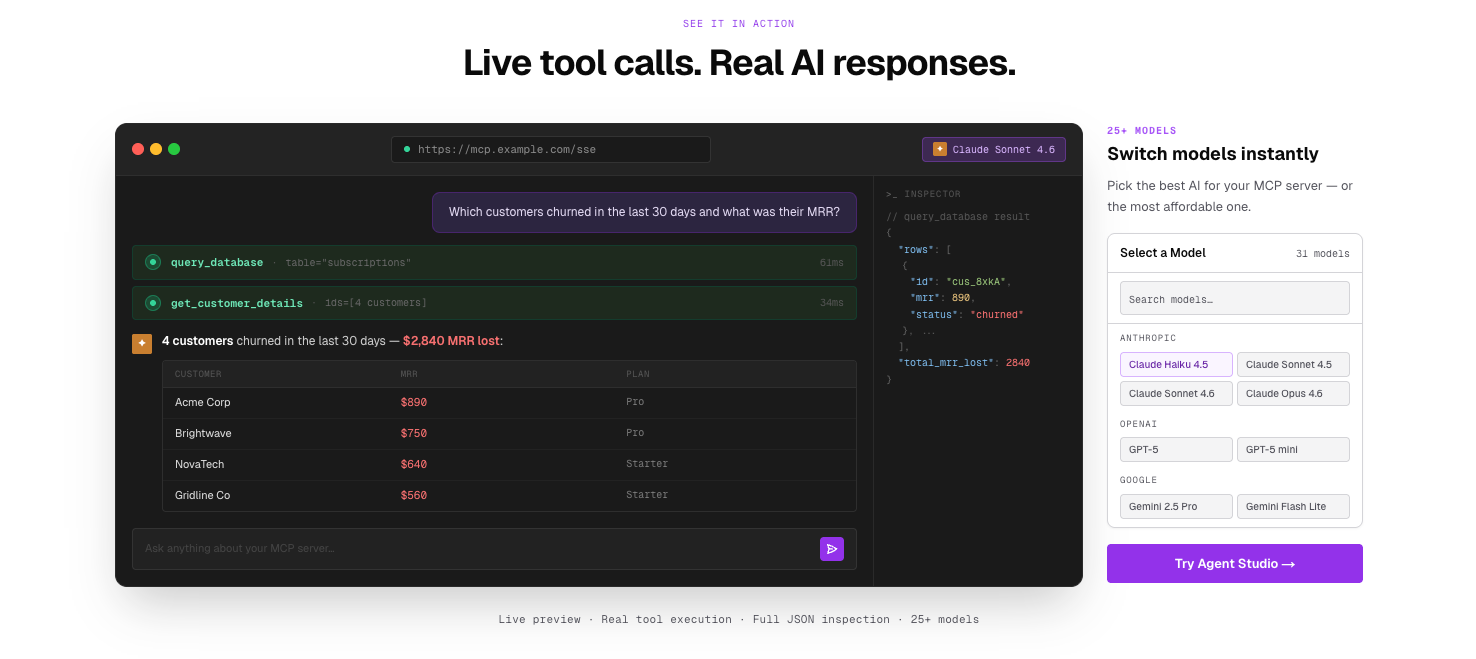This screenshot has height=659, width=1476.
Task: Click the red window dot
Action: pyautogui.click(x=138, y=149)
